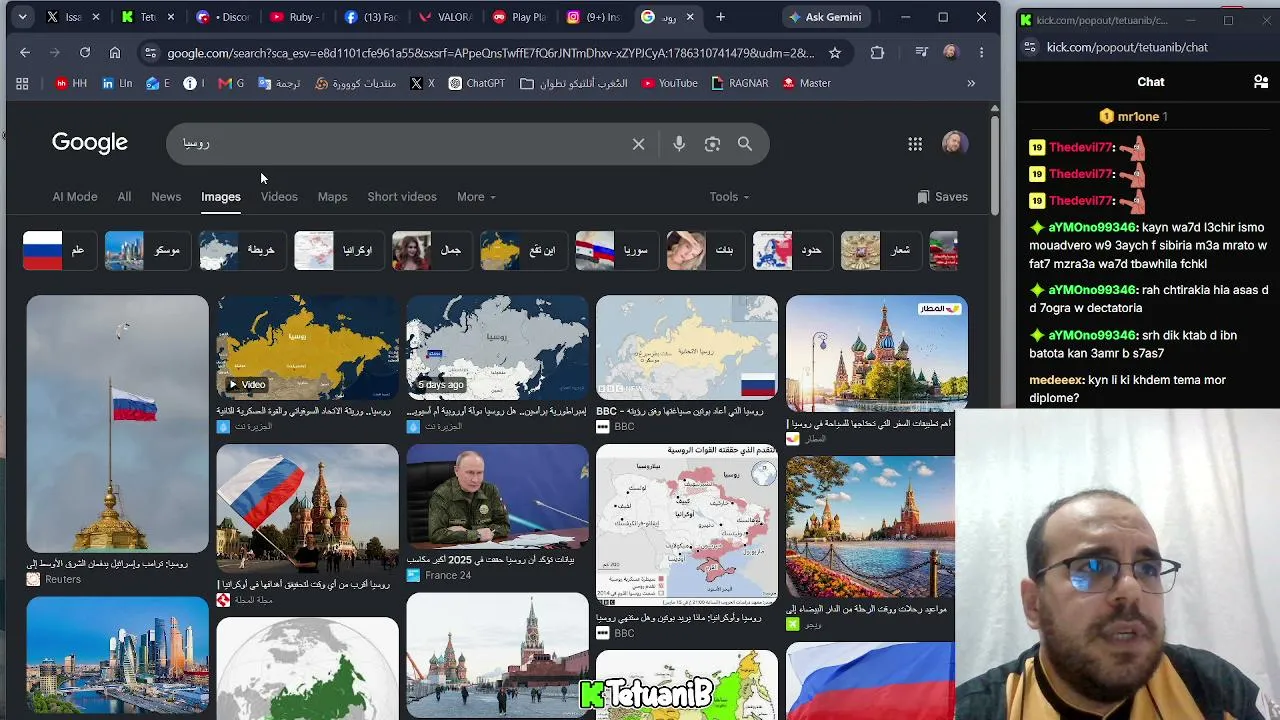Expand the More search categories dropdown

(x=476, y=197)
